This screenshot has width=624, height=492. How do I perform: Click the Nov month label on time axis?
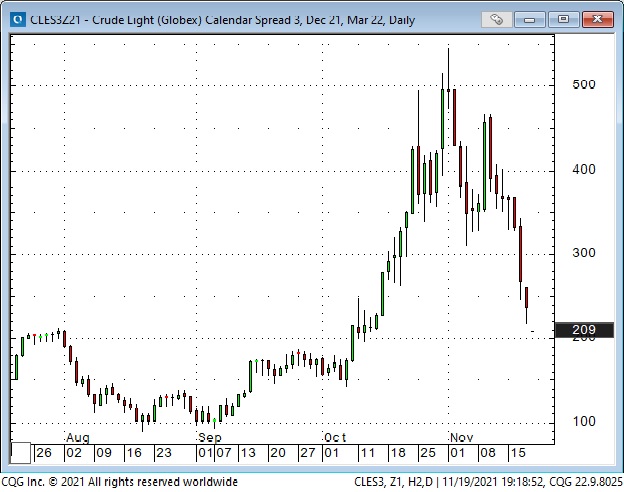click(x=462, y=437)
